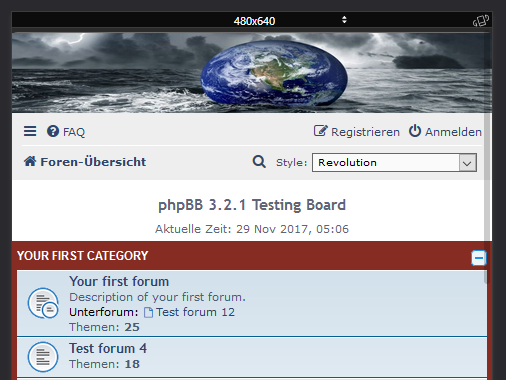Click the globe header banner image
This screenshot has width=506, height=380.
tap(252, 73)
